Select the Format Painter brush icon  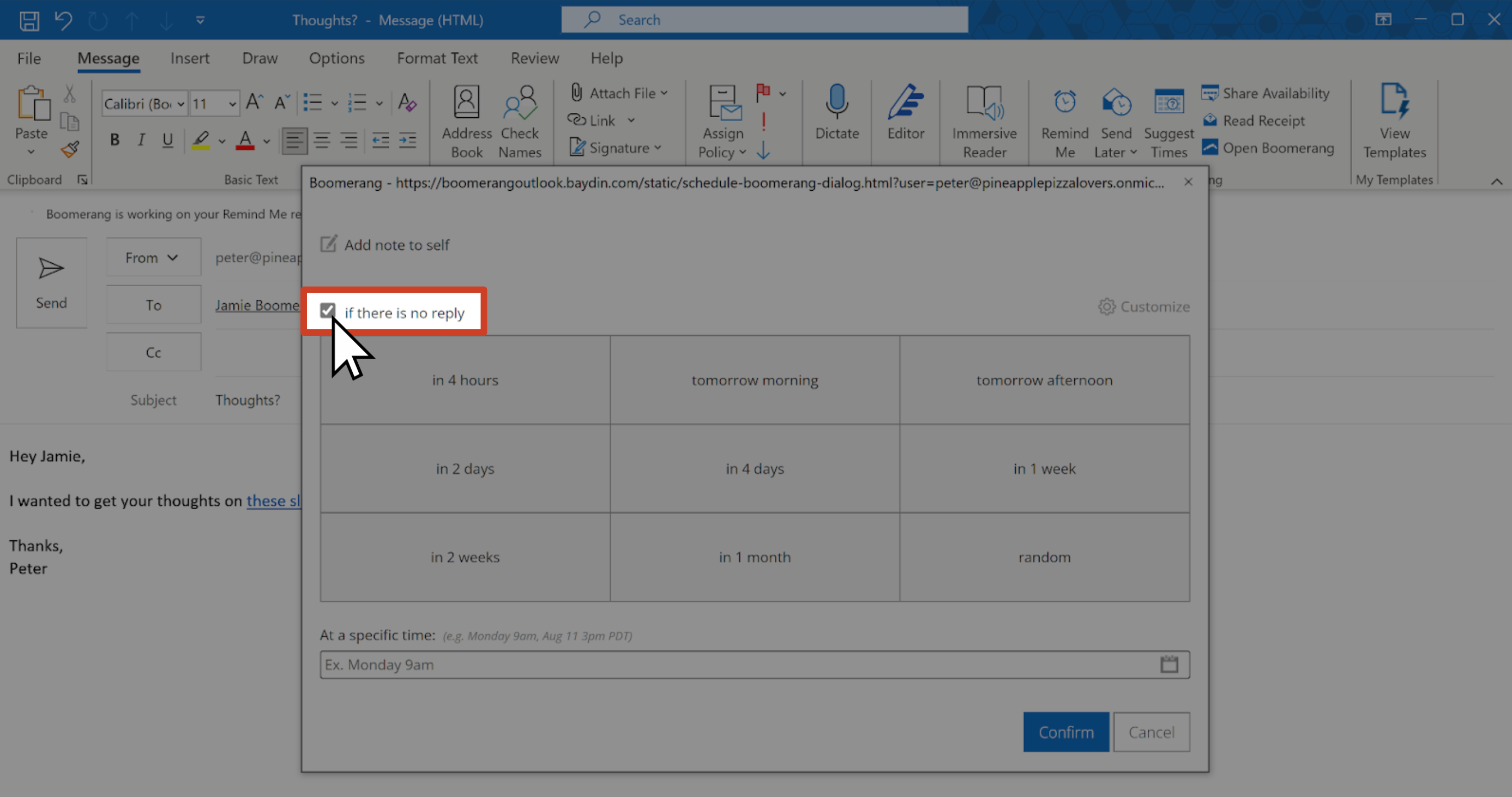[70, 150]
